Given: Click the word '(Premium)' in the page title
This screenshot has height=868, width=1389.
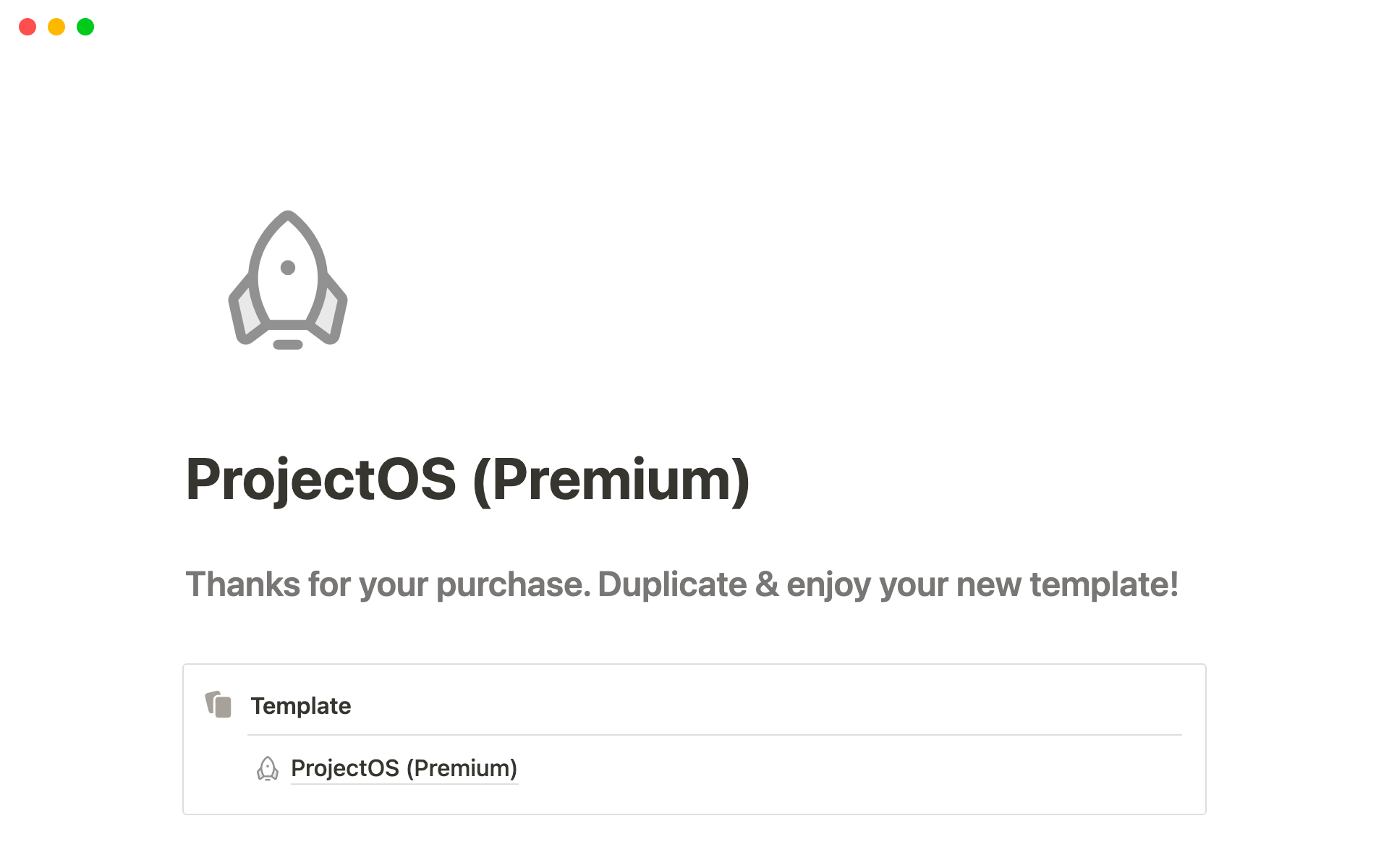Looking at the screenshot, I should 611,480.
